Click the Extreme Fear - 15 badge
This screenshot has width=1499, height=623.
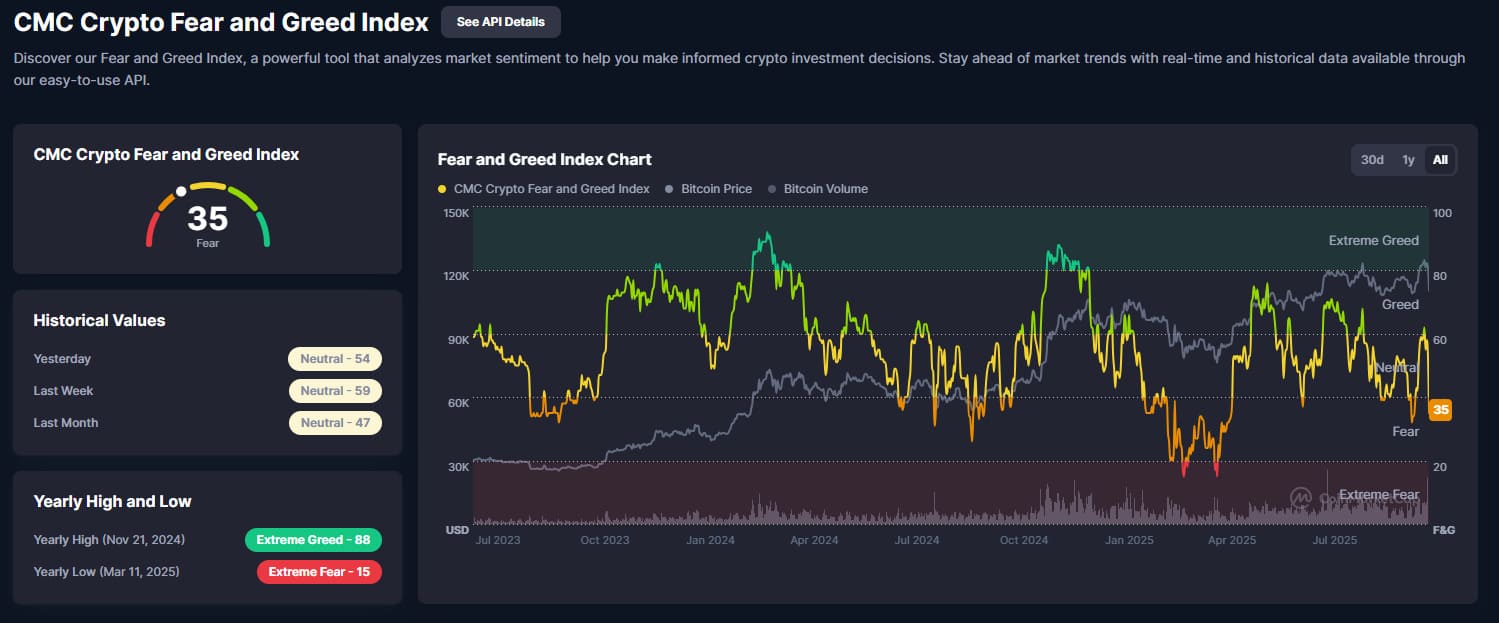coord(319,572)
